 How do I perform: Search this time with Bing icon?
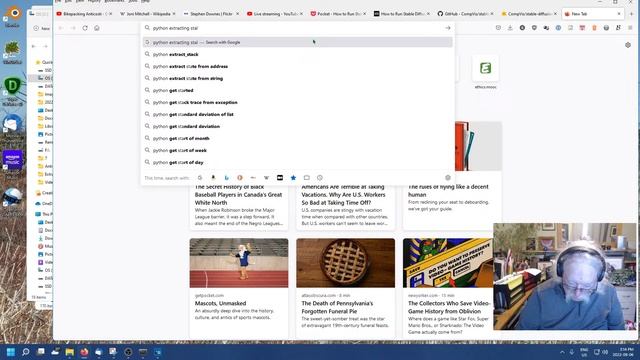coord(227,178)
